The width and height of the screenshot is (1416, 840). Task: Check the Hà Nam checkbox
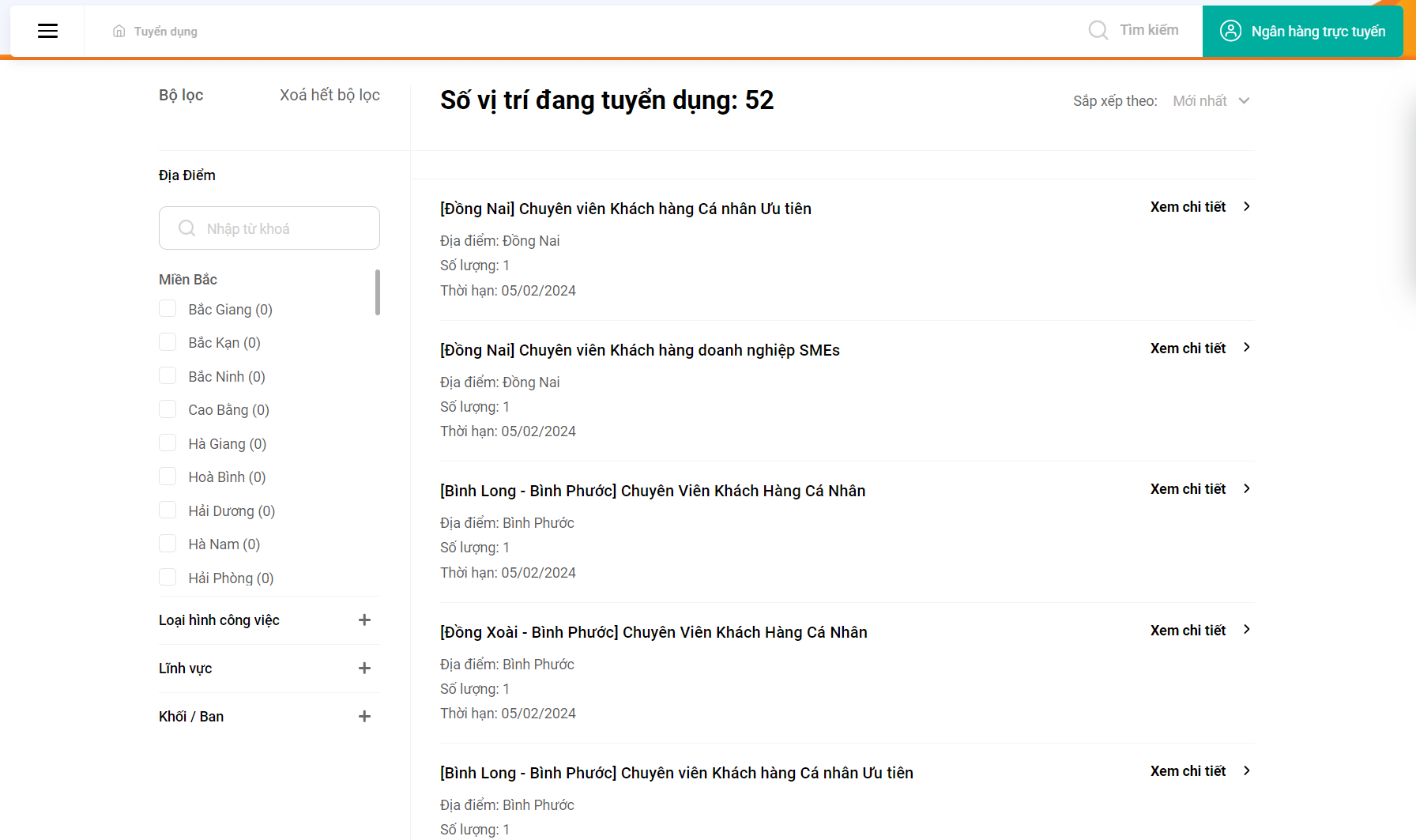click(168, 544)
